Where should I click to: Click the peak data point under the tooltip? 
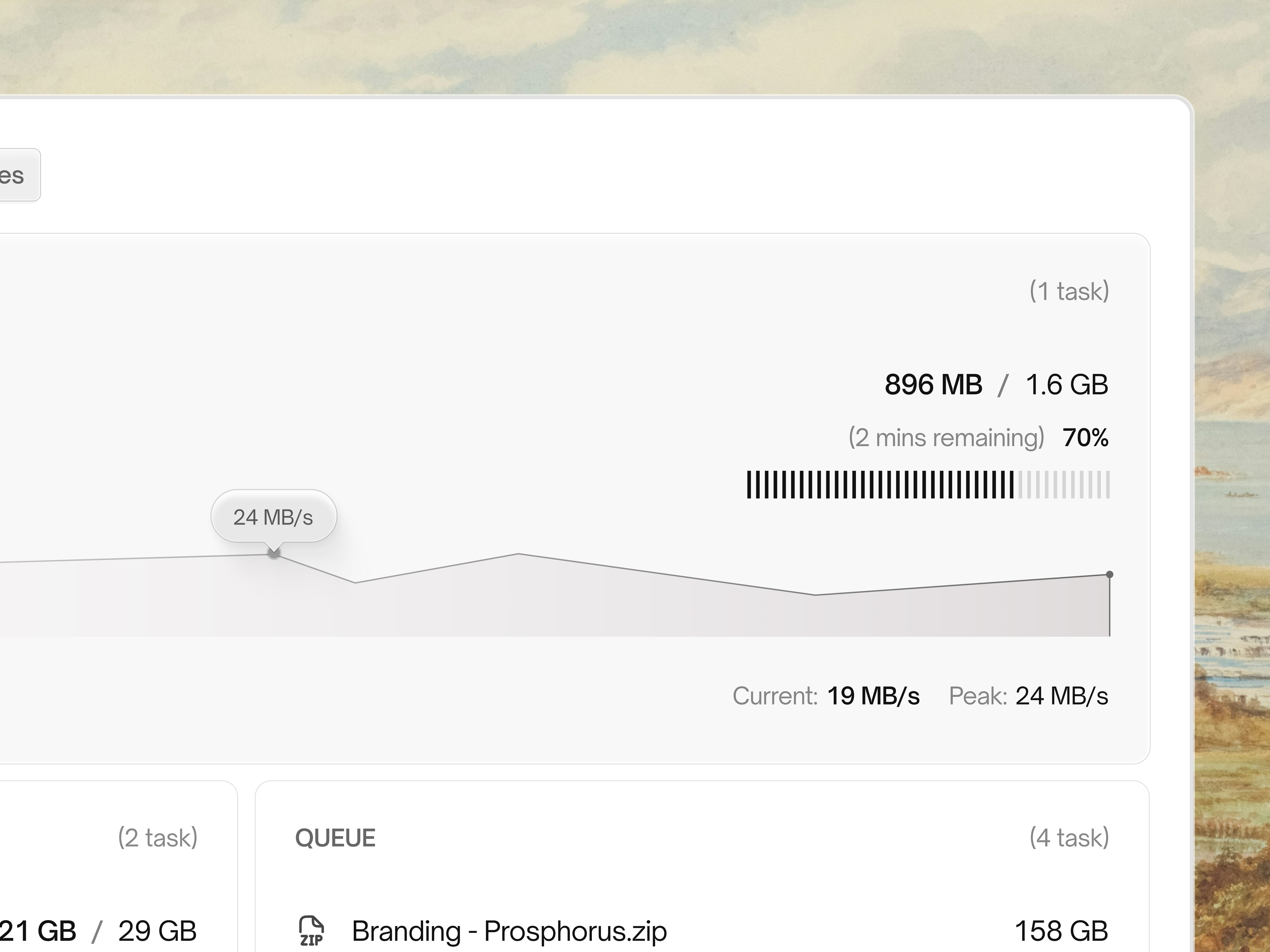(274, 553)
